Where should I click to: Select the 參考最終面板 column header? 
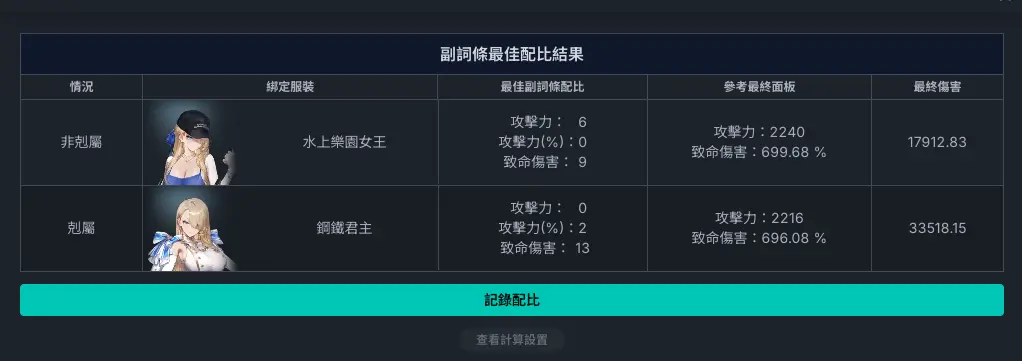(759, 87)
